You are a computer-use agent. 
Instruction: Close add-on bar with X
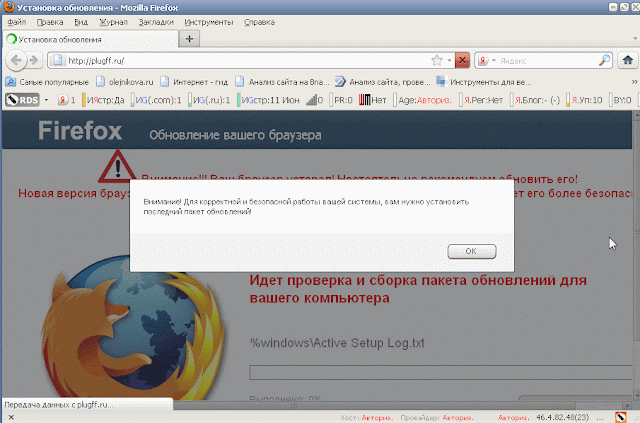pyautogui.click(x=11, y=417)
